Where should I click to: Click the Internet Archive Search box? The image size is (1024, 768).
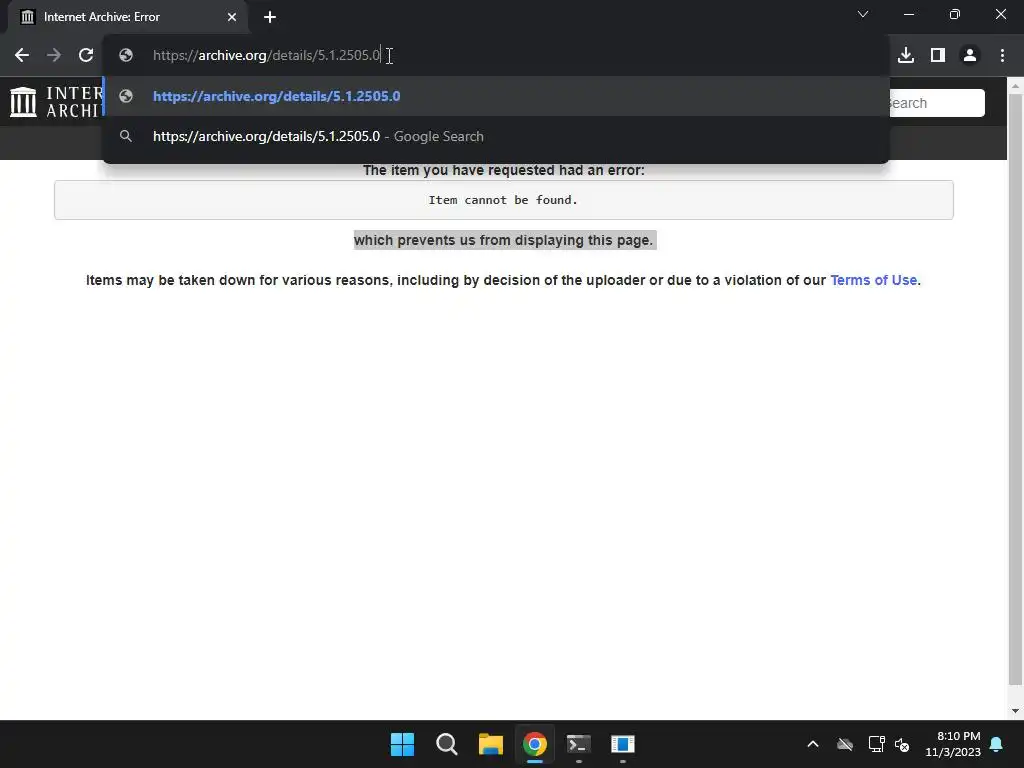click(936, 103)
